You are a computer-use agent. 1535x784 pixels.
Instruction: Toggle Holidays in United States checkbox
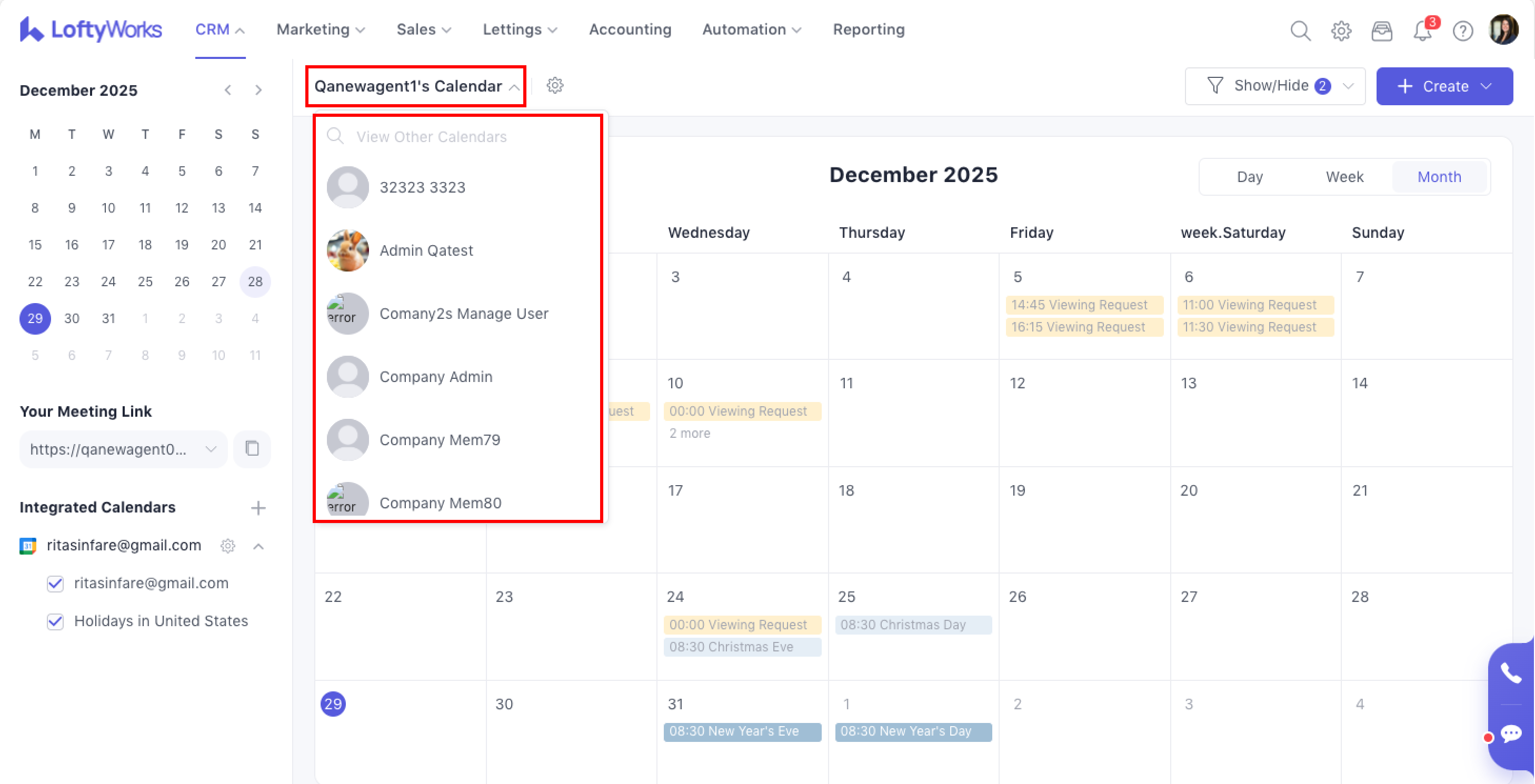click(x=55, y=621)
